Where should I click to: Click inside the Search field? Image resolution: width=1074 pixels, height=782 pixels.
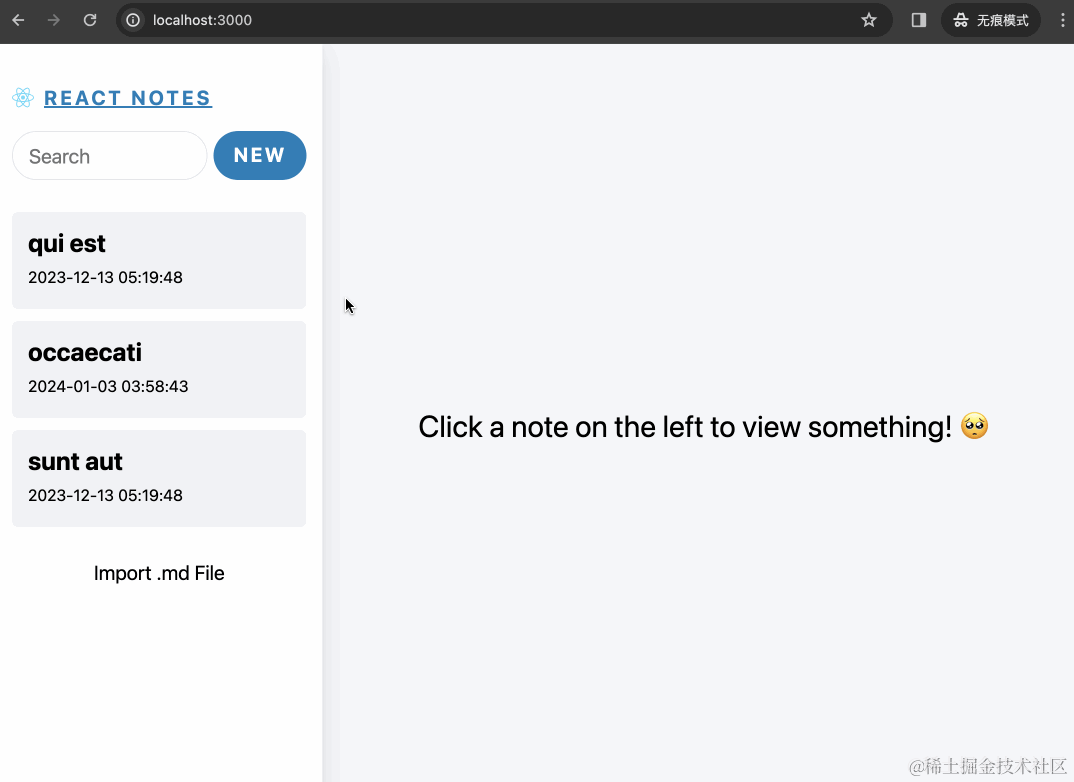(x=109, y=156)
